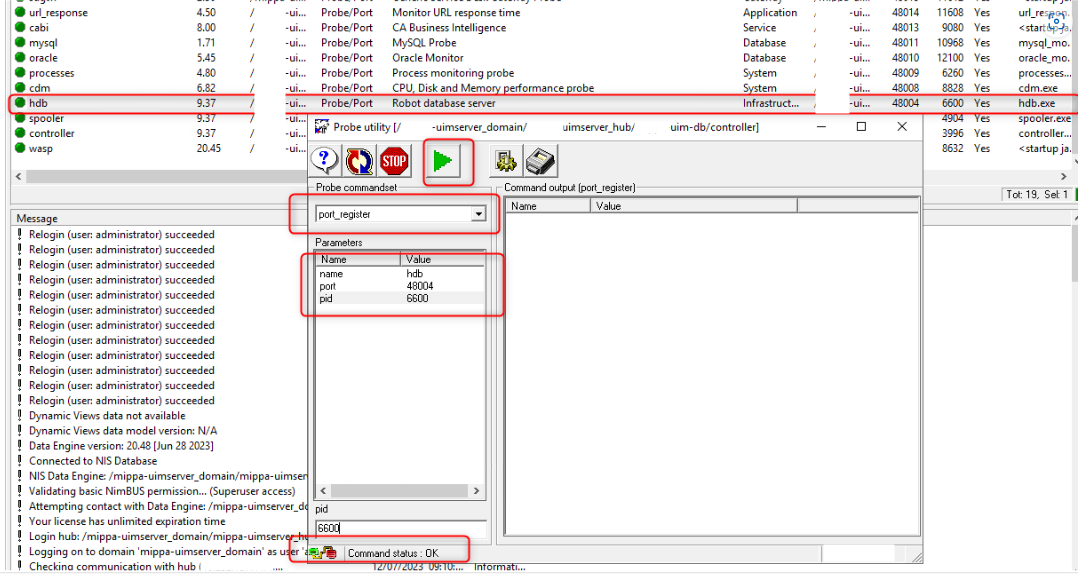The image size is (1078, 578).
Task: Click 'Monitor URL response time' description cell
Action: (x=456, y=12)
